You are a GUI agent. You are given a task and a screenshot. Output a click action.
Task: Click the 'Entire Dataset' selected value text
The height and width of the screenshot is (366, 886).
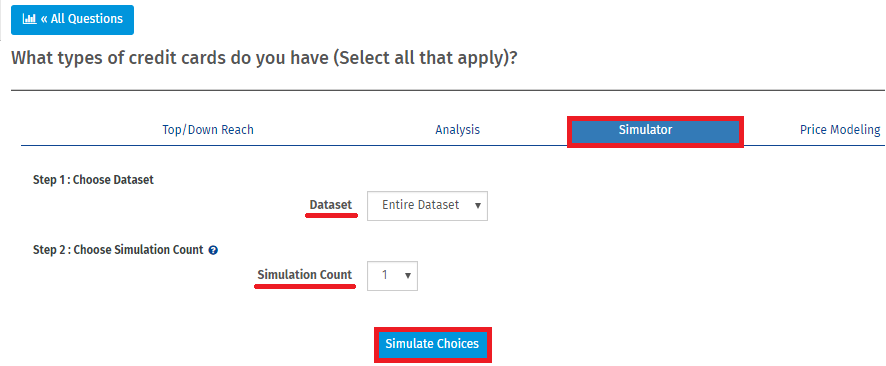[x=420, y=205]
